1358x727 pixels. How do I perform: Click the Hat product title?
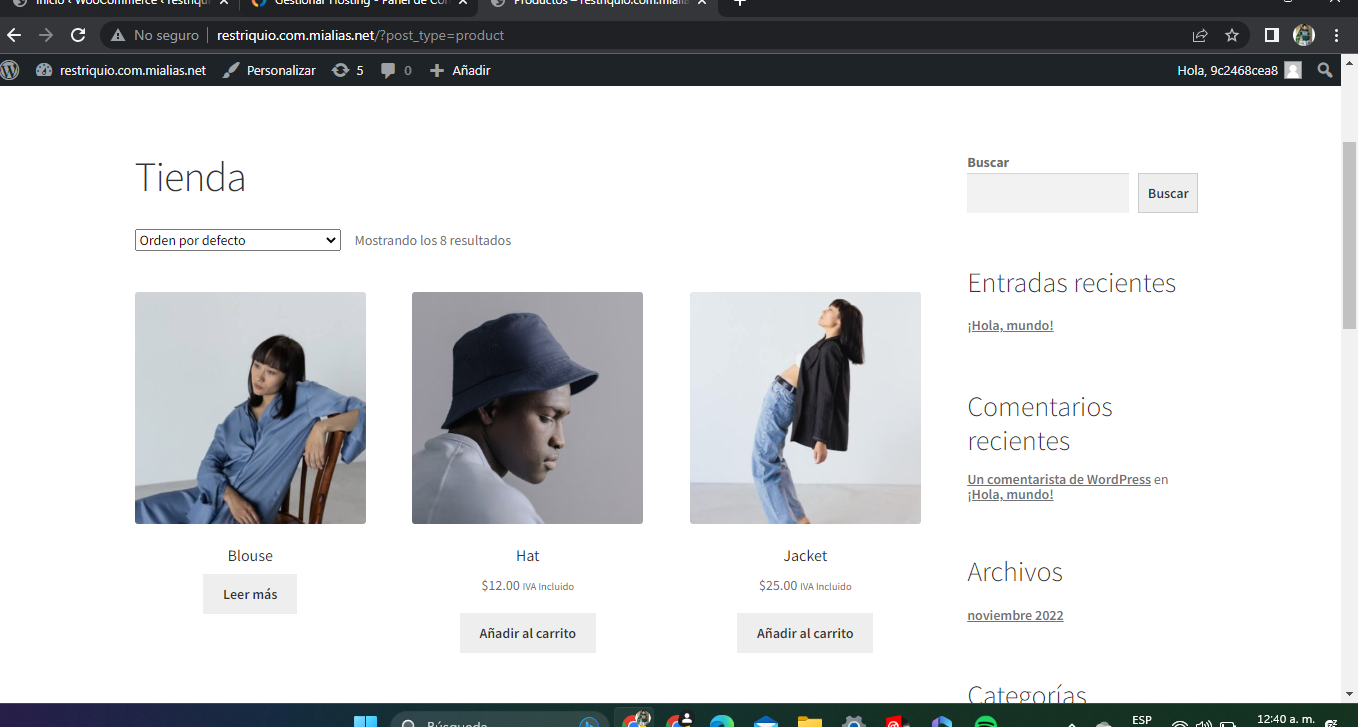click(x=527, y=556)
